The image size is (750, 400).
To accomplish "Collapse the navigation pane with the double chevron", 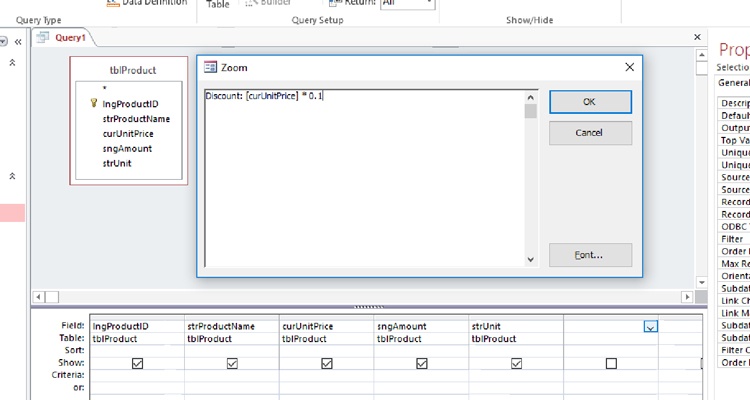I will [x=18, y=42].
